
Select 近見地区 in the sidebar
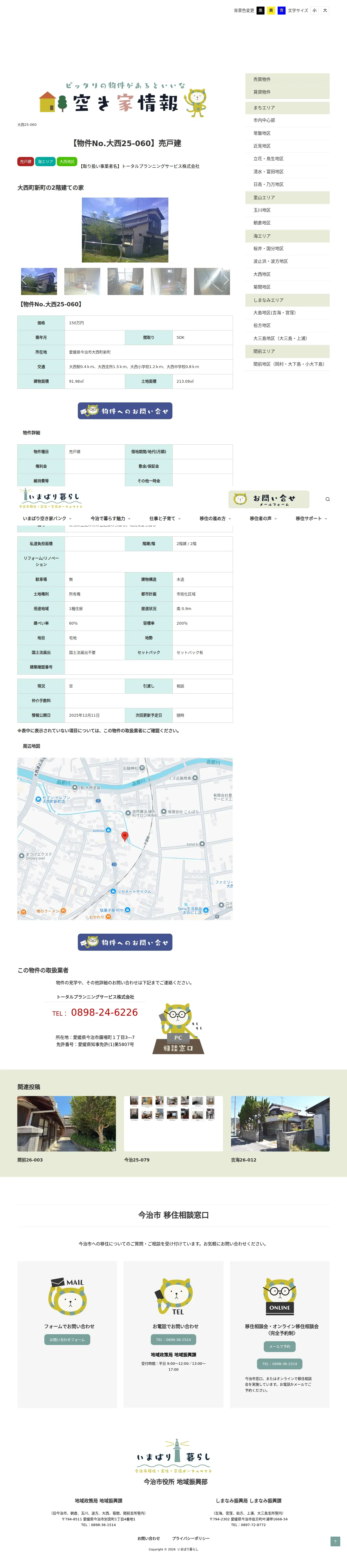click(288, 146)
